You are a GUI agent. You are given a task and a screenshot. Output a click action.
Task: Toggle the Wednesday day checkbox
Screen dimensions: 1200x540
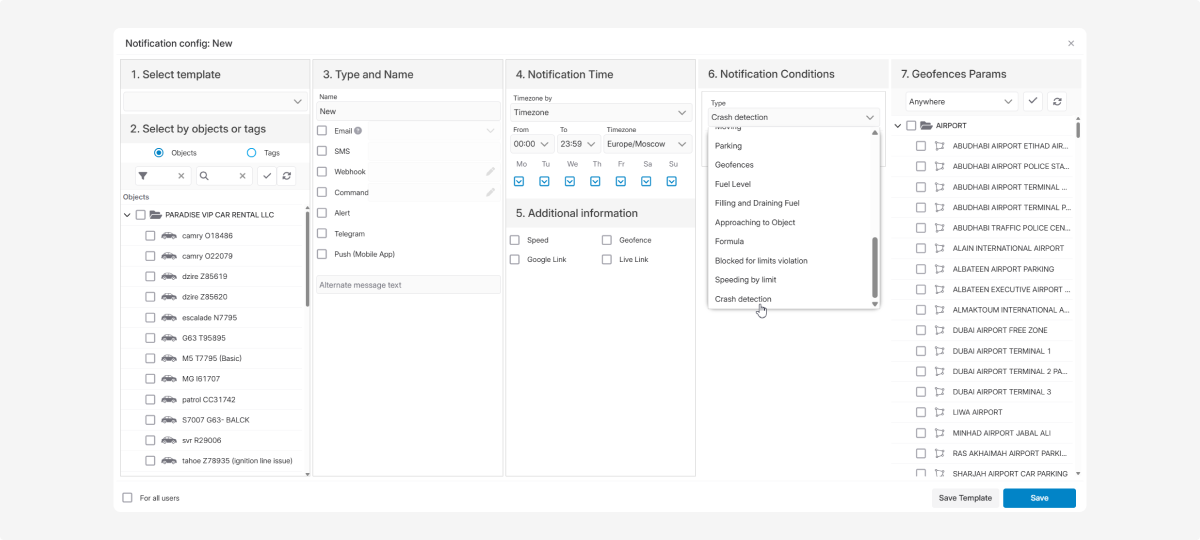[x=570, y=181]
